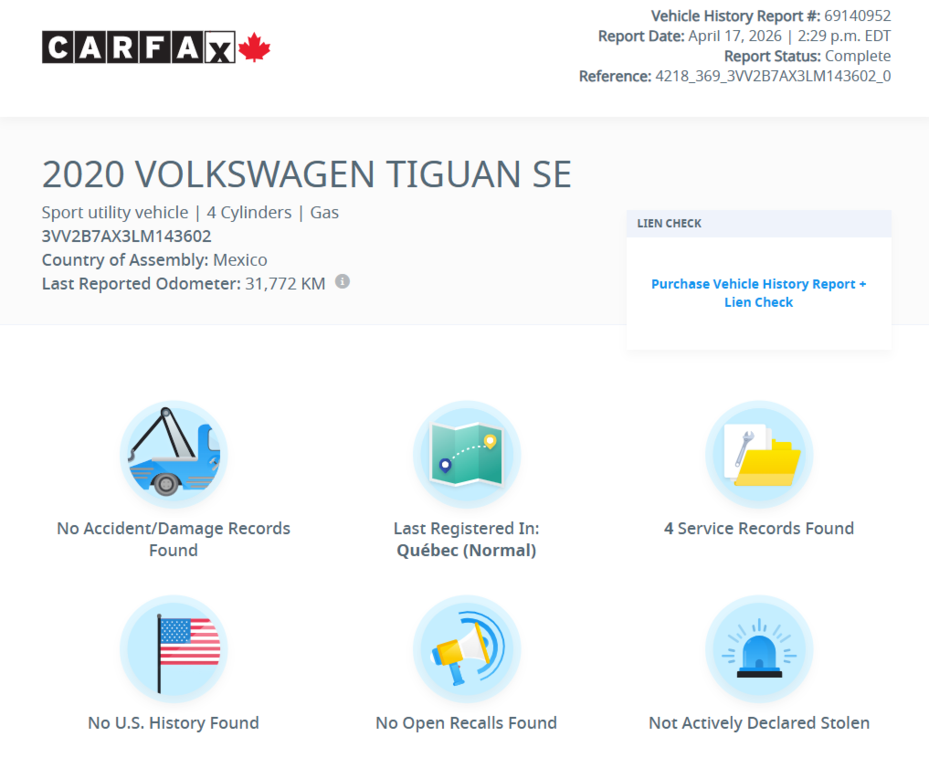Select the map registration icon above Québec
The width and height of the screenshot is (929, 768).
point(466,453)
